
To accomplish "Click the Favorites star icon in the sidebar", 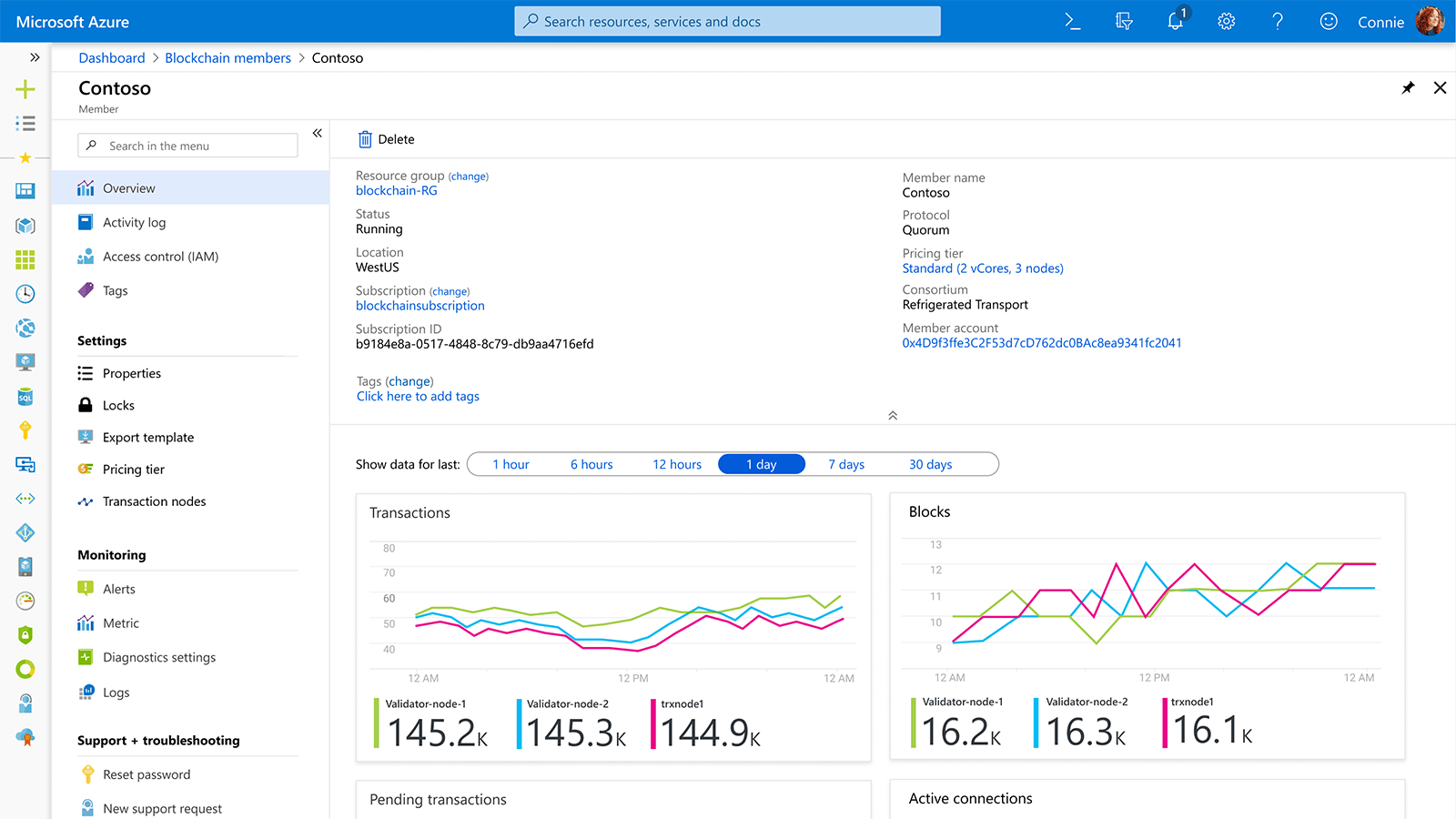I will click(x=25, y=158).
